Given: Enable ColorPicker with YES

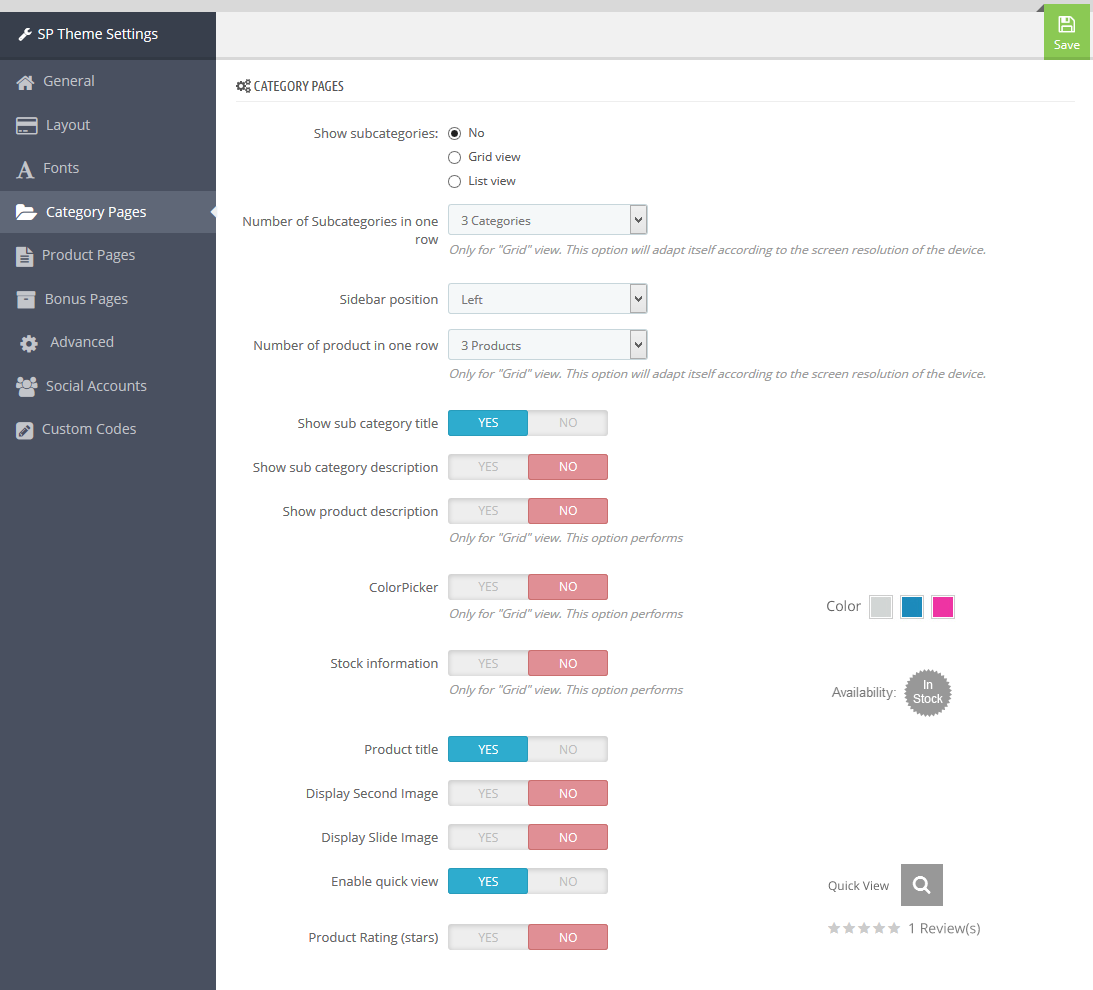Looking at the screenshot, I should click(x=488, y=586).
